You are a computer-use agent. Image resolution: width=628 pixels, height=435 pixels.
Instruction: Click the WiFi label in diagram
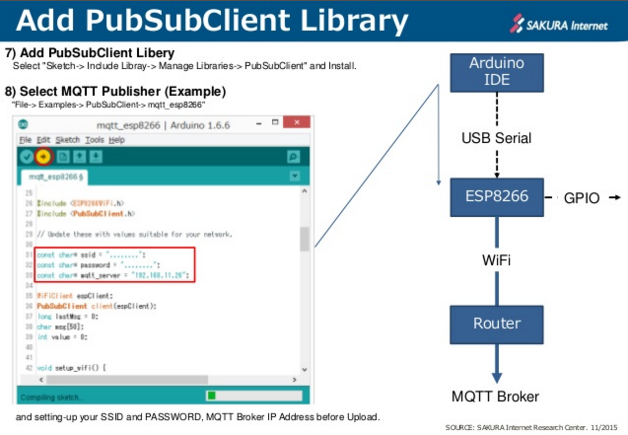coord(496,260)
